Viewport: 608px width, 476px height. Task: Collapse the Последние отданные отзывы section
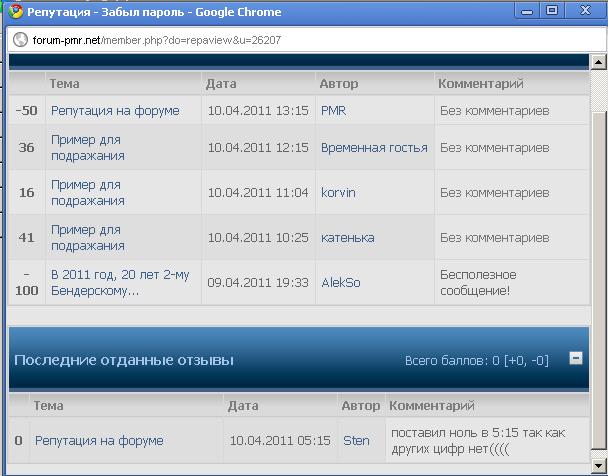click(575, 358)
